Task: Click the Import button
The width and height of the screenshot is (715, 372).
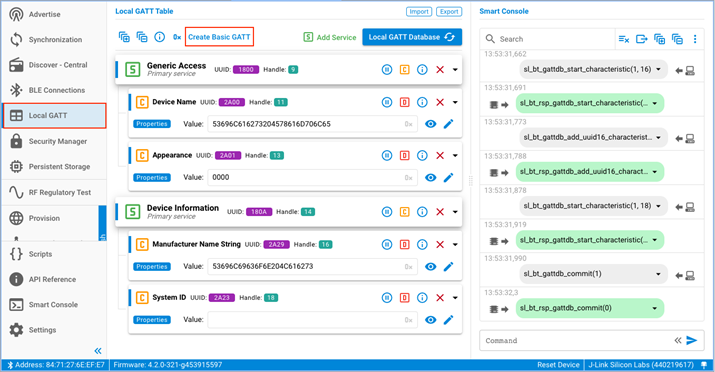Action: click(419, 11)
